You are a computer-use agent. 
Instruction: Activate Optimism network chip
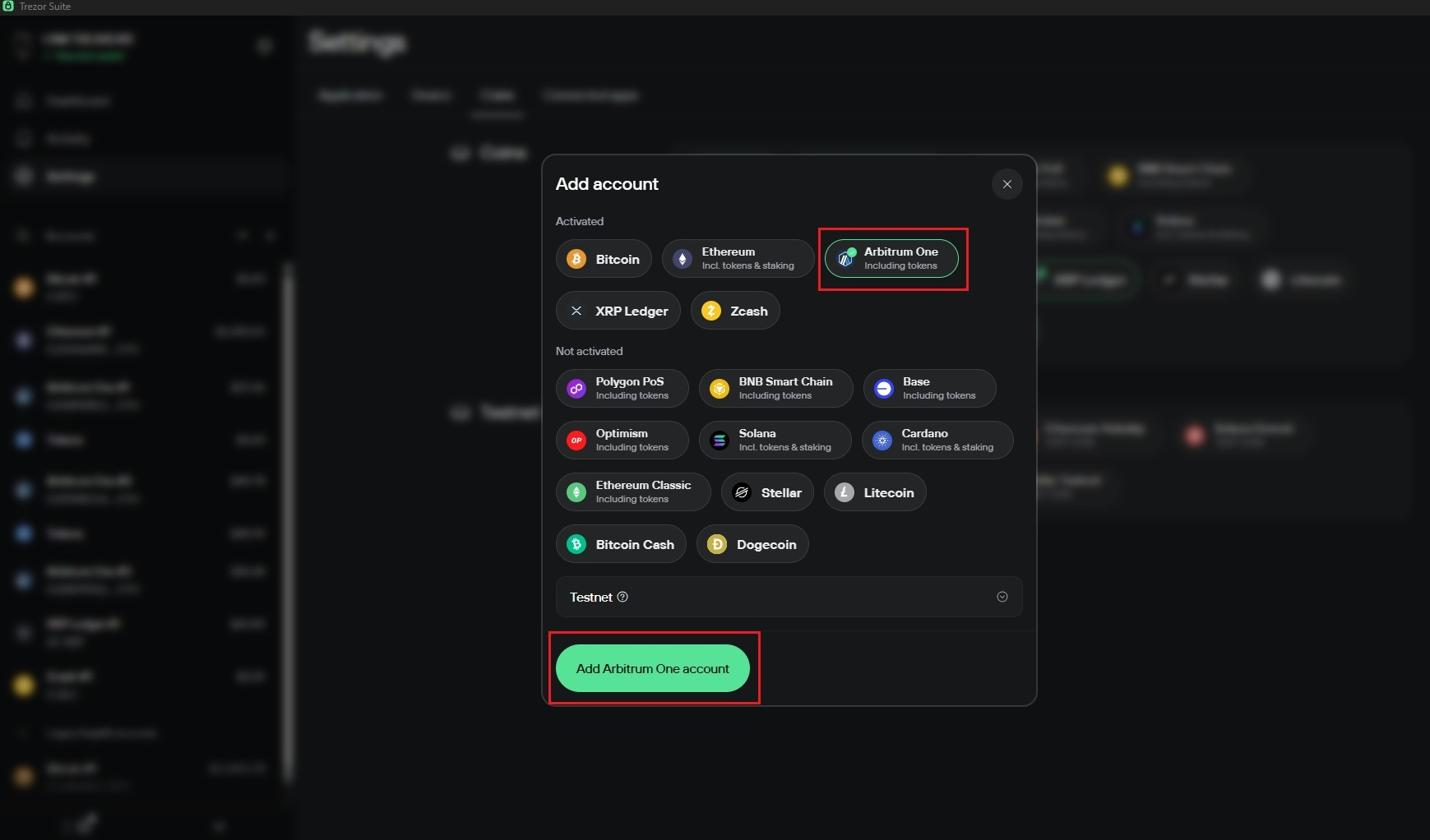tap(622, 440)
